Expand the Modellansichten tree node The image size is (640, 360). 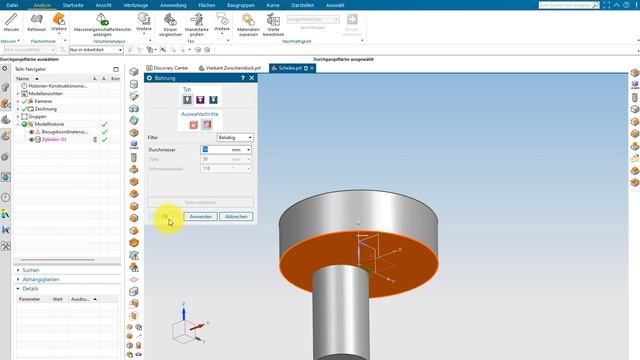[x=18, y=94]
